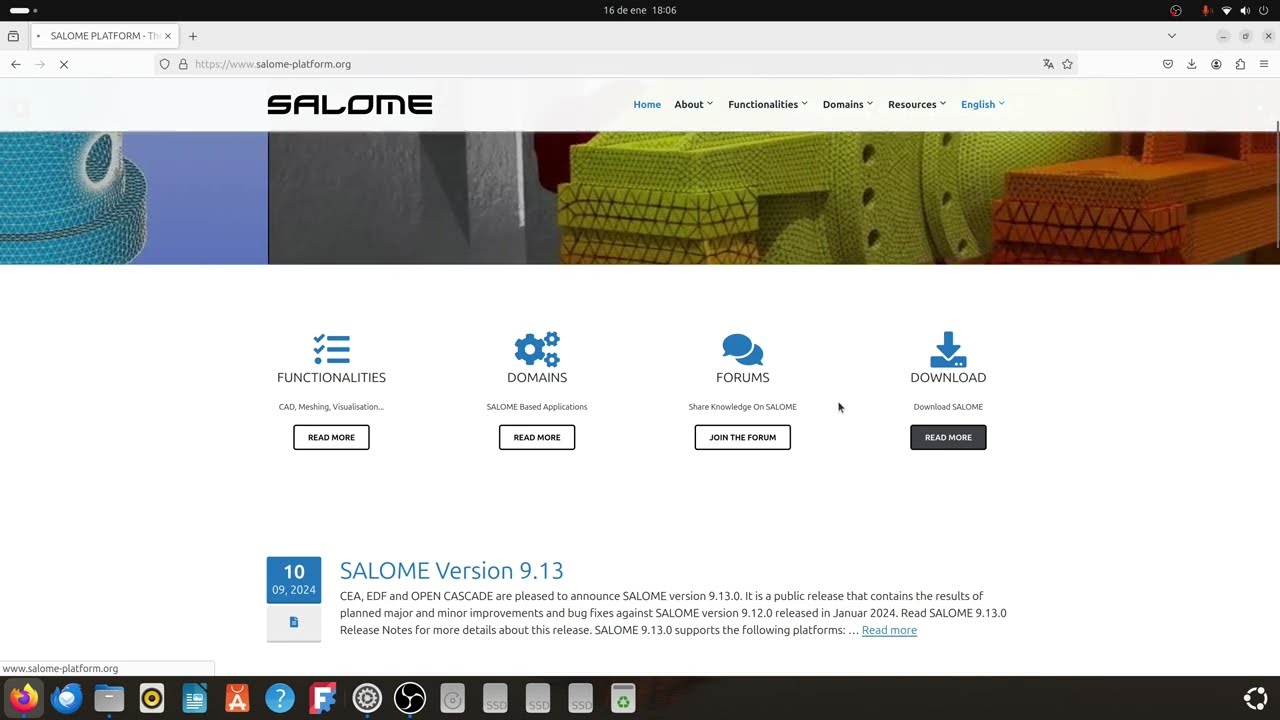Viewport: 1280px width, 720px height.
Task: Open the list all tabs chevron
Action: pyautogui.click(x=1172, y=36)
